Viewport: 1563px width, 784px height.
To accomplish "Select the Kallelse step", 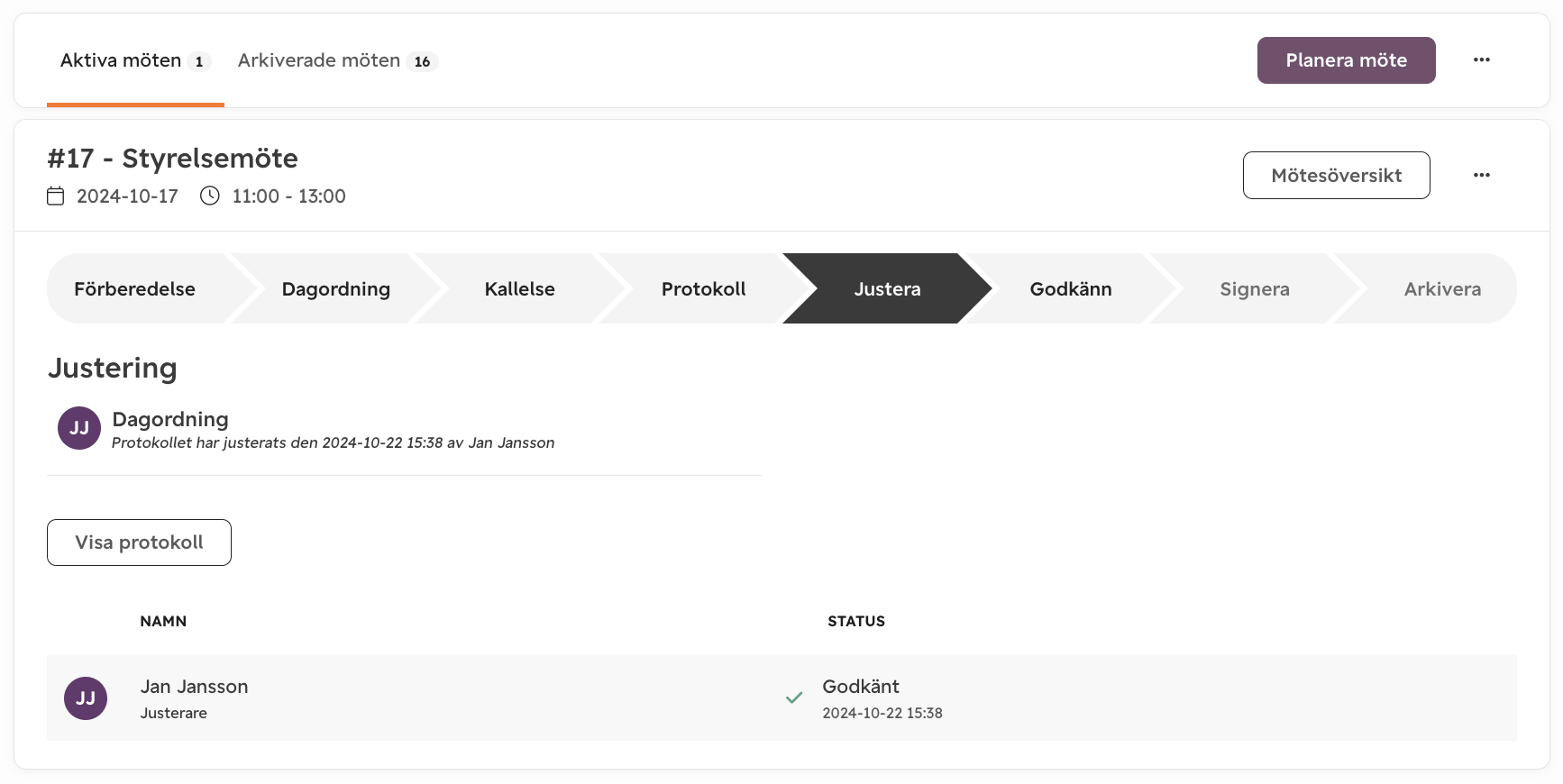I will [520, 288].
